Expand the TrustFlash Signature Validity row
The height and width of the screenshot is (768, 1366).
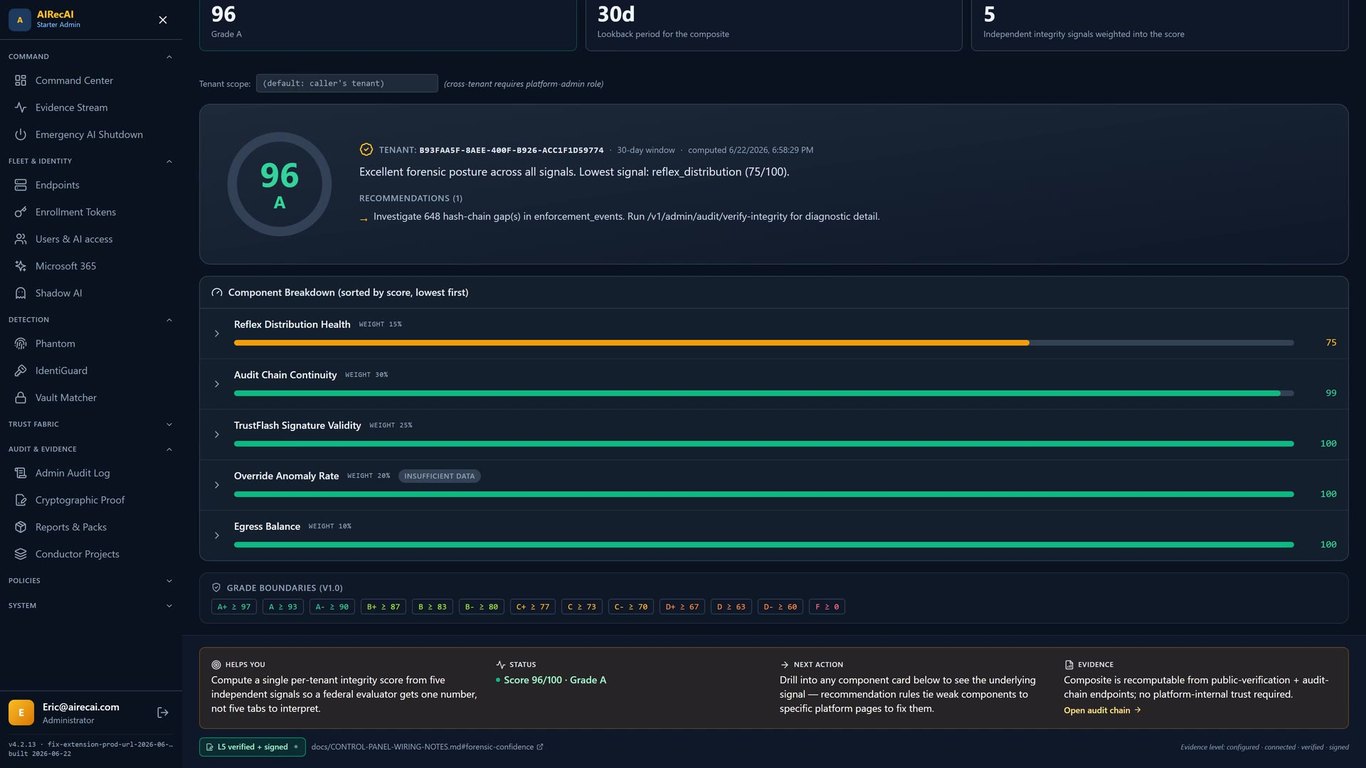(x=217, y=435)
